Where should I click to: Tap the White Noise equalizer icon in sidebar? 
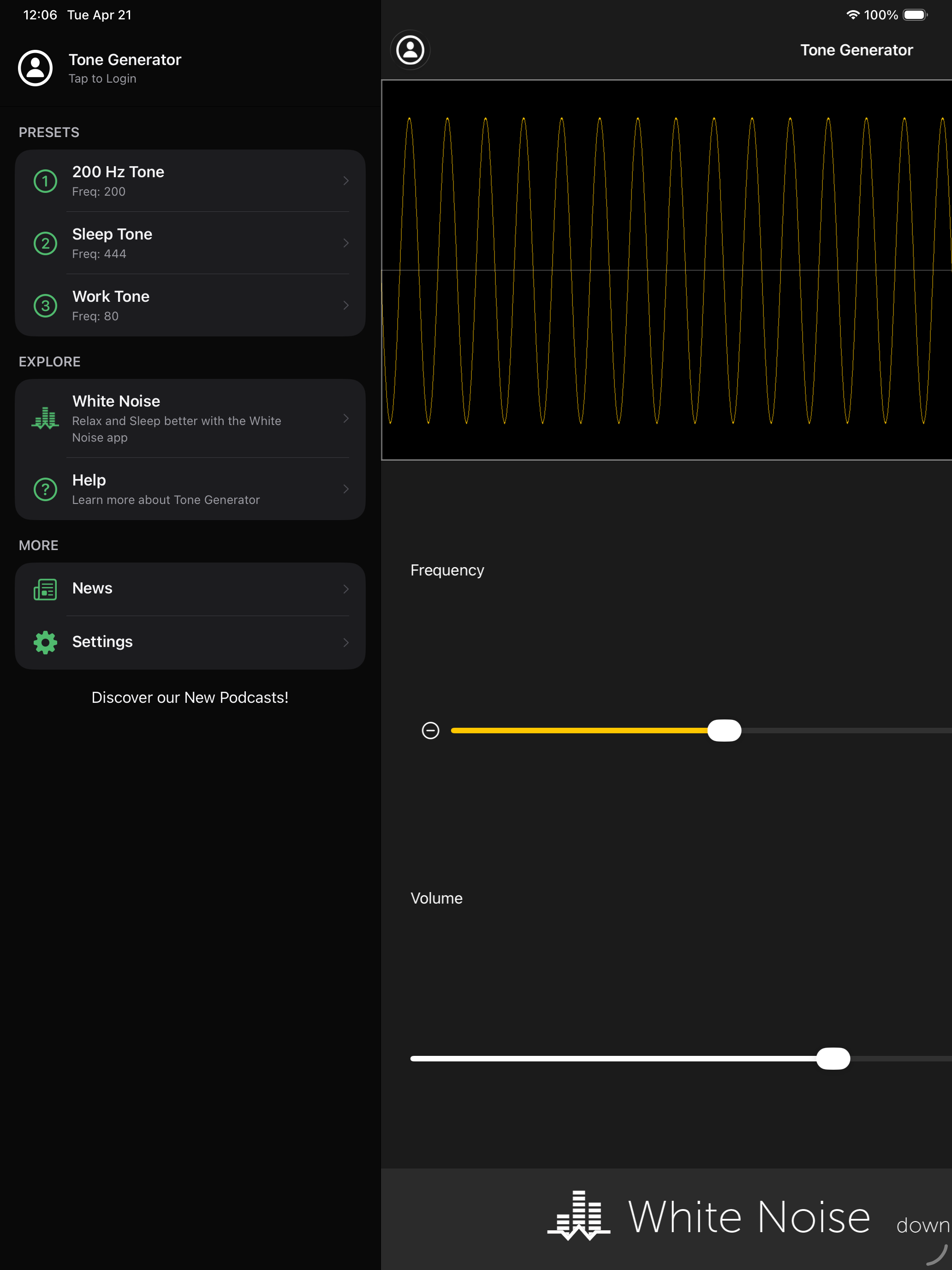click(45, 418)
